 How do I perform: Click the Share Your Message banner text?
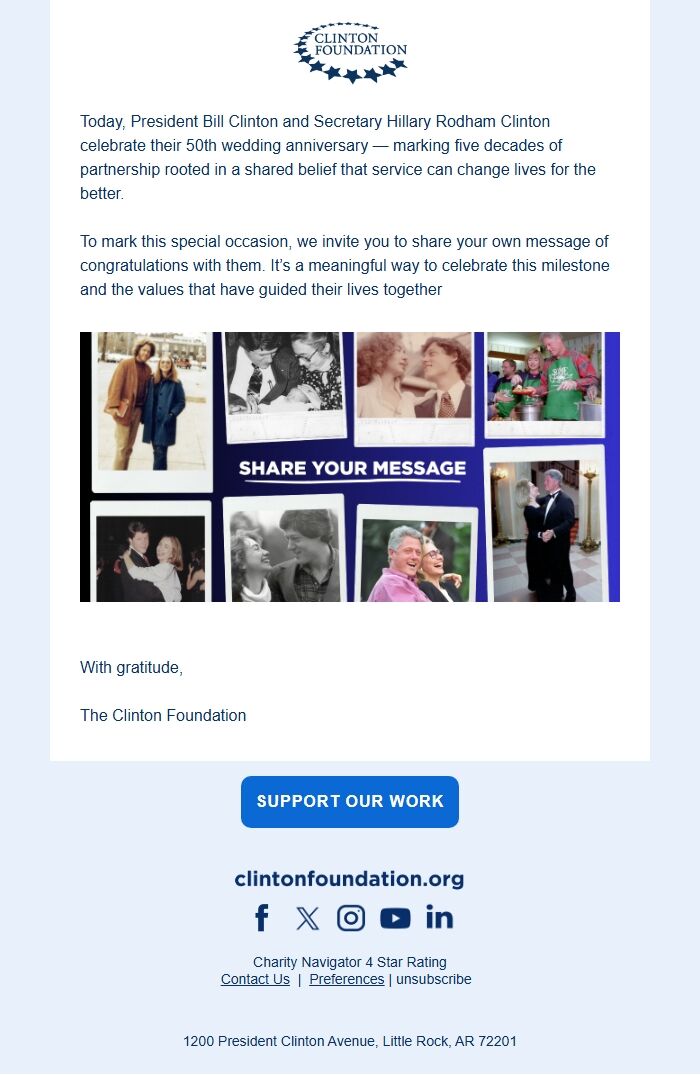coord(352,468)
